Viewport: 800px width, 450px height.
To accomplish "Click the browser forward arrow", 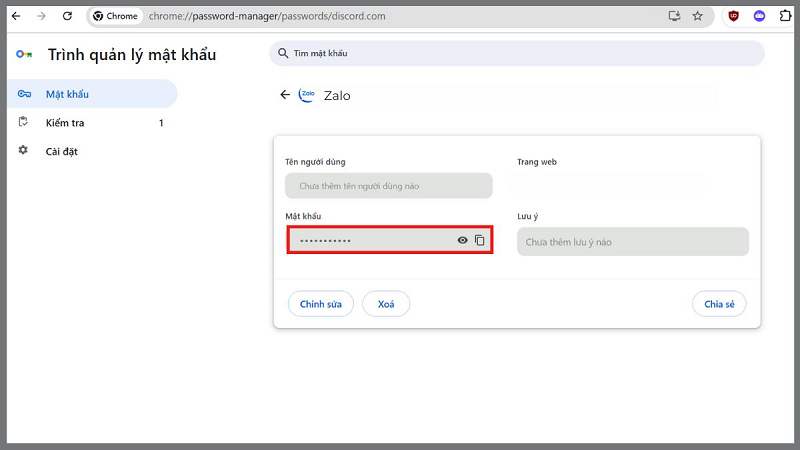I will 41,16.
